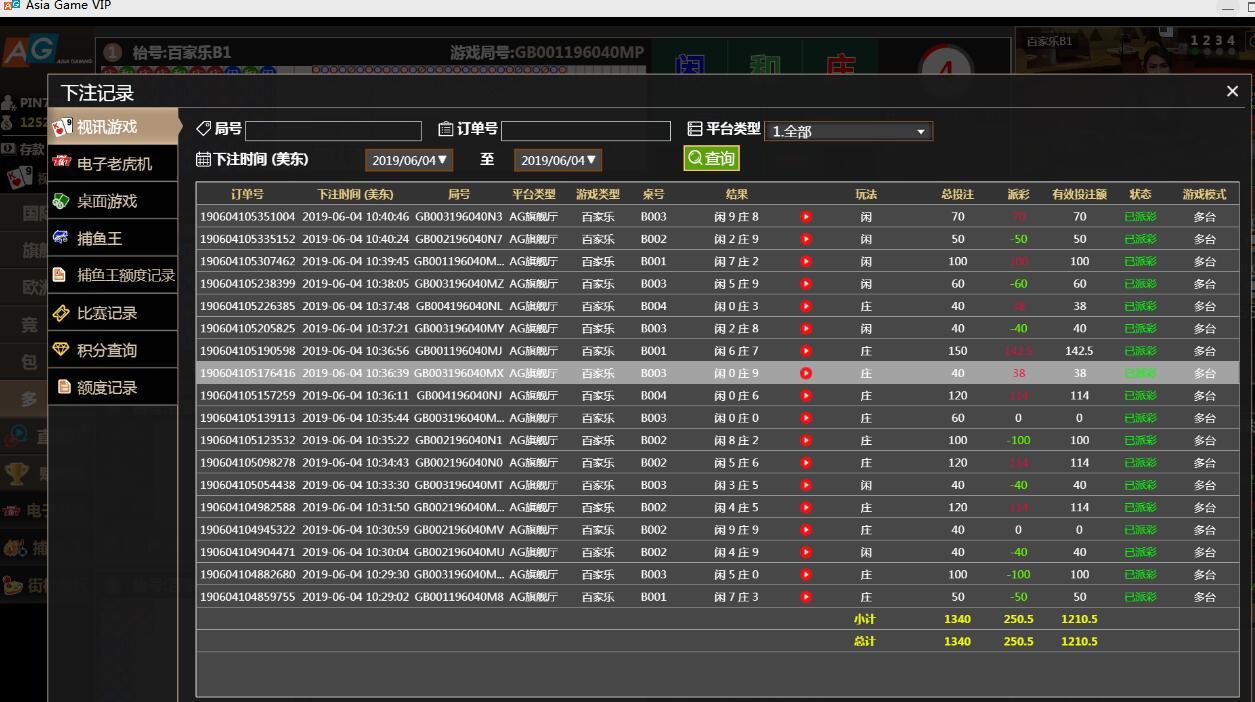This screenshot has width=1255, height=702.
Task: Select order number 190604105351004
Action: tap(248, 216)
